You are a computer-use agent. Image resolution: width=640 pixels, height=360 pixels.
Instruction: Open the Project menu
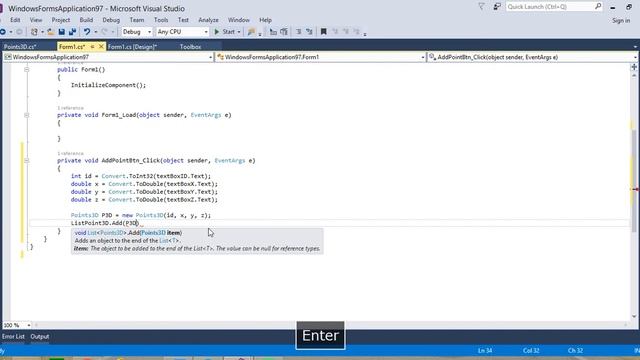(61, 20)
